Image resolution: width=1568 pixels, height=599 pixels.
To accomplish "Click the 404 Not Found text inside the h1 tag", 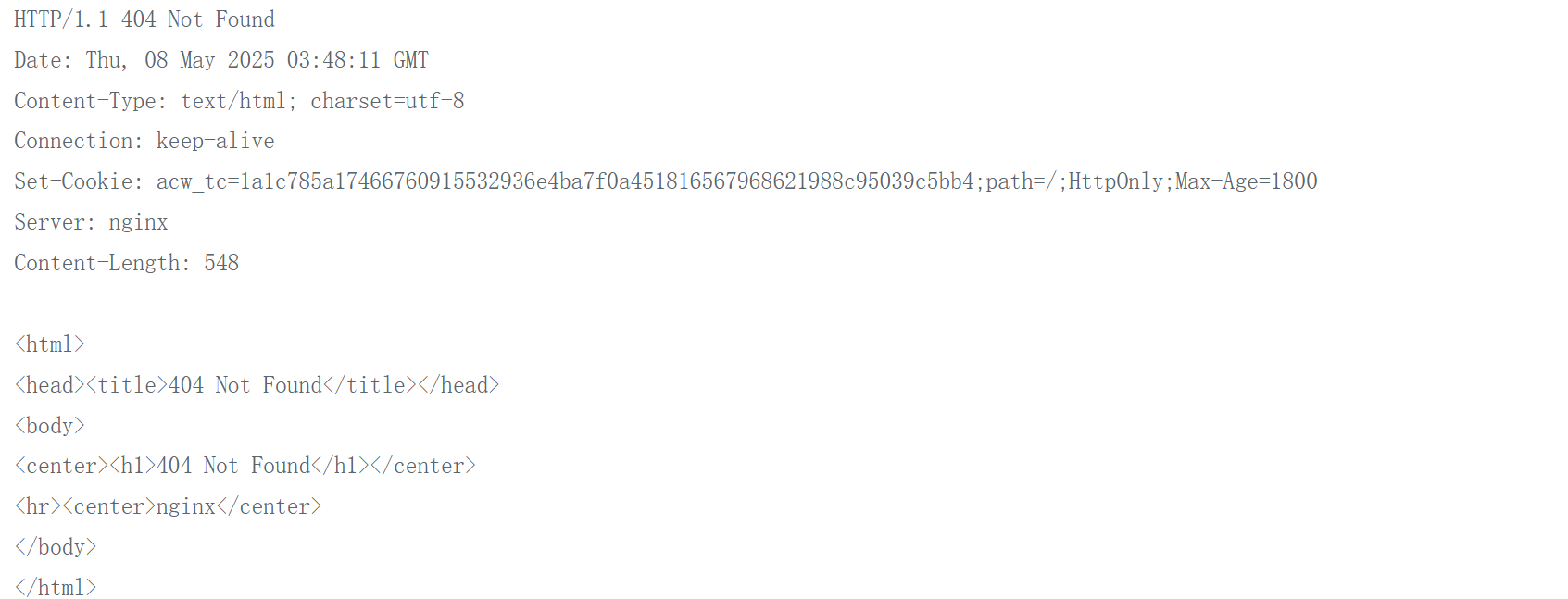I will click(233, 466).
